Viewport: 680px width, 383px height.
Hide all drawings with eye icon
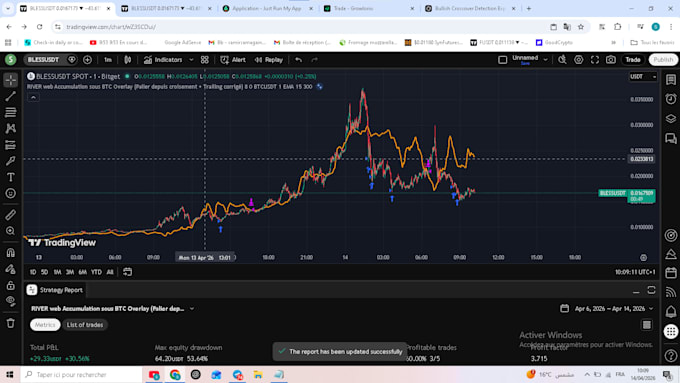pos(11,301)
